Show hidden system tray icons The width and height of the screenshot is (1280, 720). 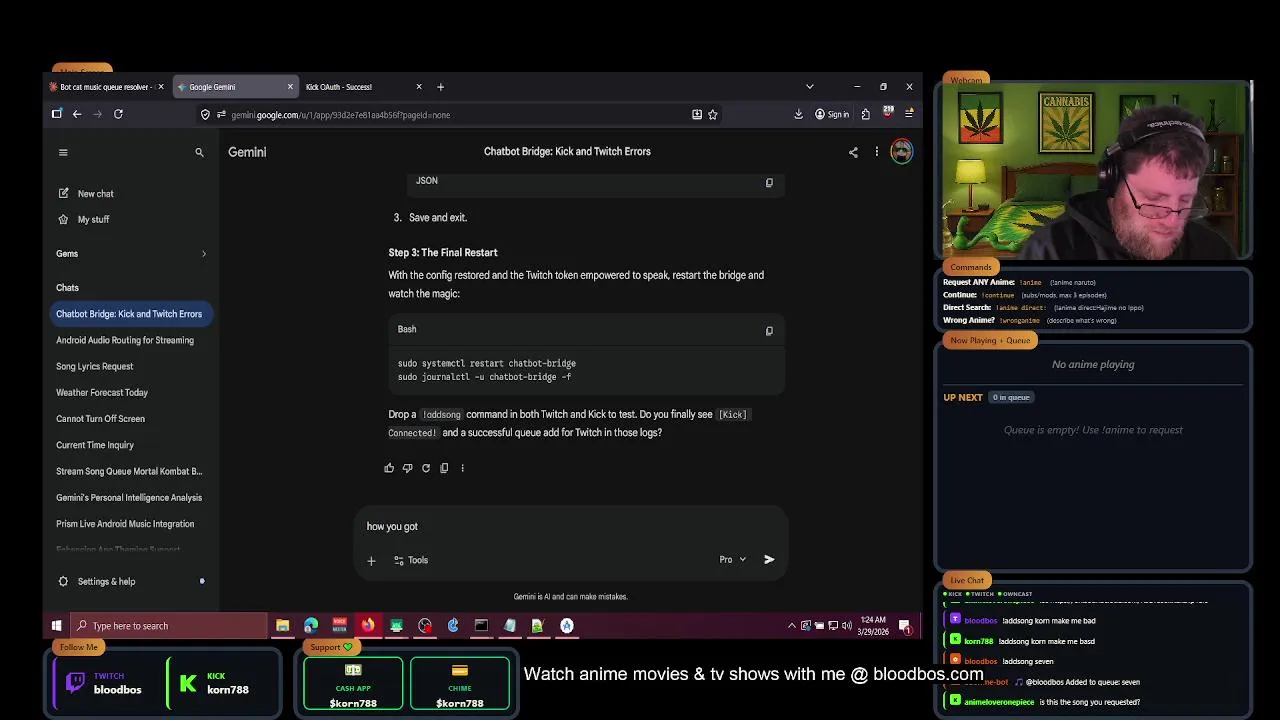[x=792, y=626]
